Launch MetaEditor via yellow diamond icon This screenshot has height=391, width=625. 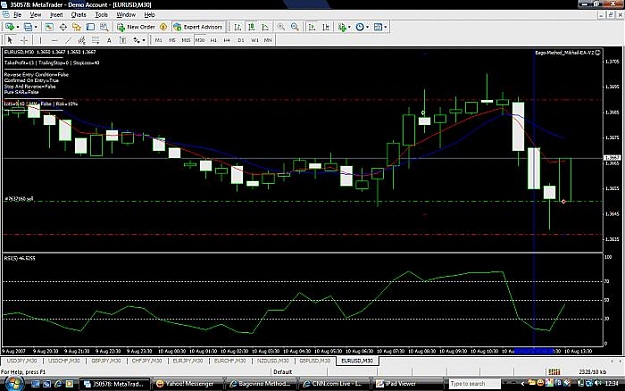(x=163, y=27)
